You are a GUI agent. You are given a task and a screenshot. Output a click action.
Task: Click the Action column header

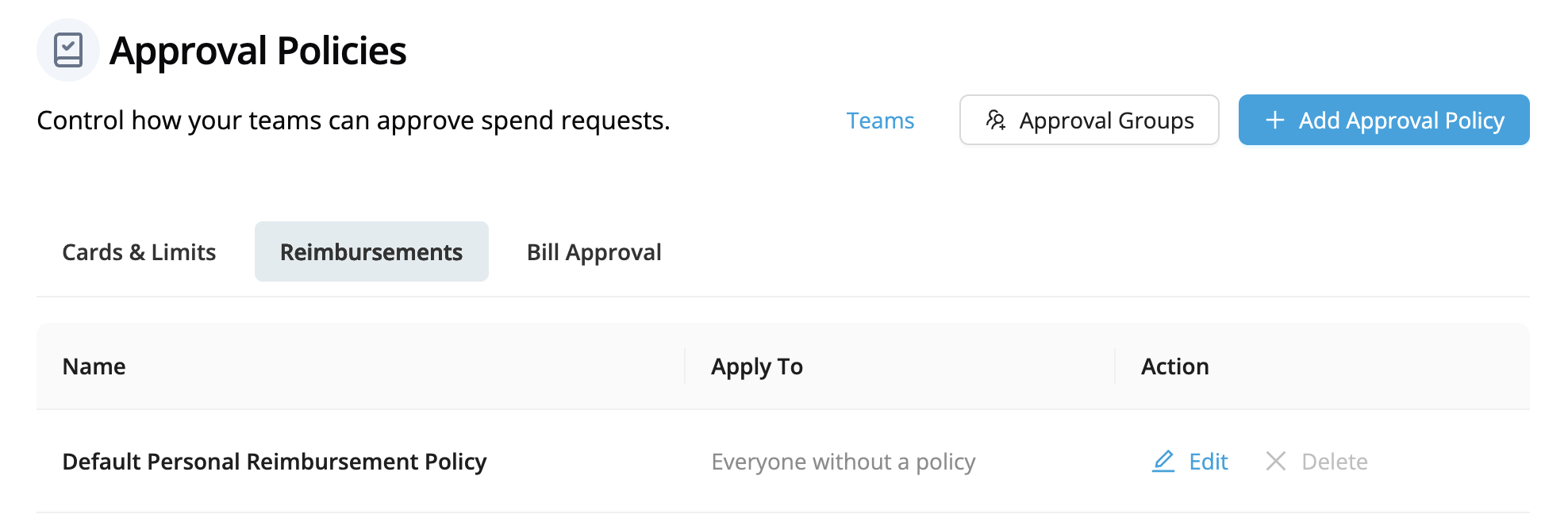point(1174,366)
